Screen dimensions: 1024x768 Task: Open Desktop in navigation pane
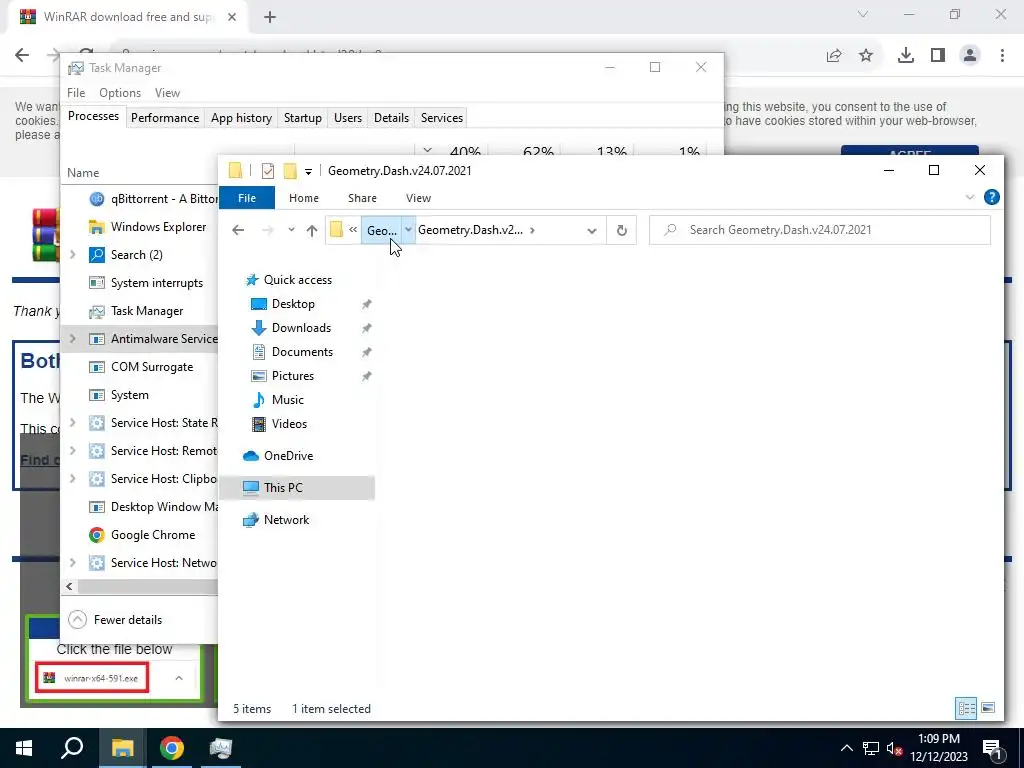click(x=293, y=304)
